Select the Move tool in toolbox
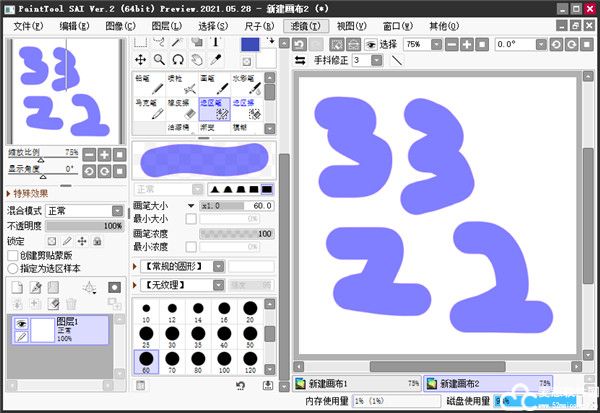Screen dimensions: 600x413 click(x=141, y=60)
